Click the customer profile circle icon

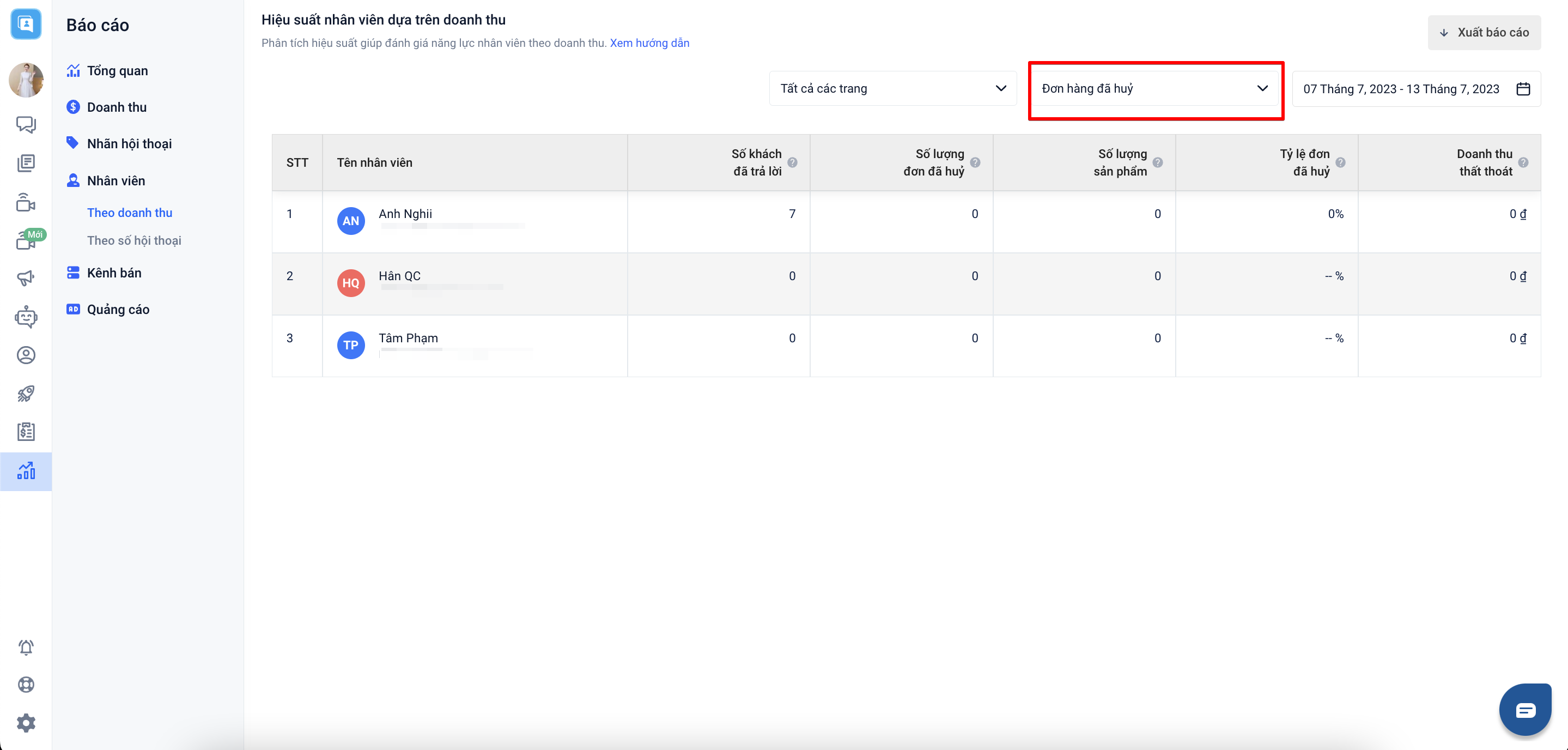point(26,355)
